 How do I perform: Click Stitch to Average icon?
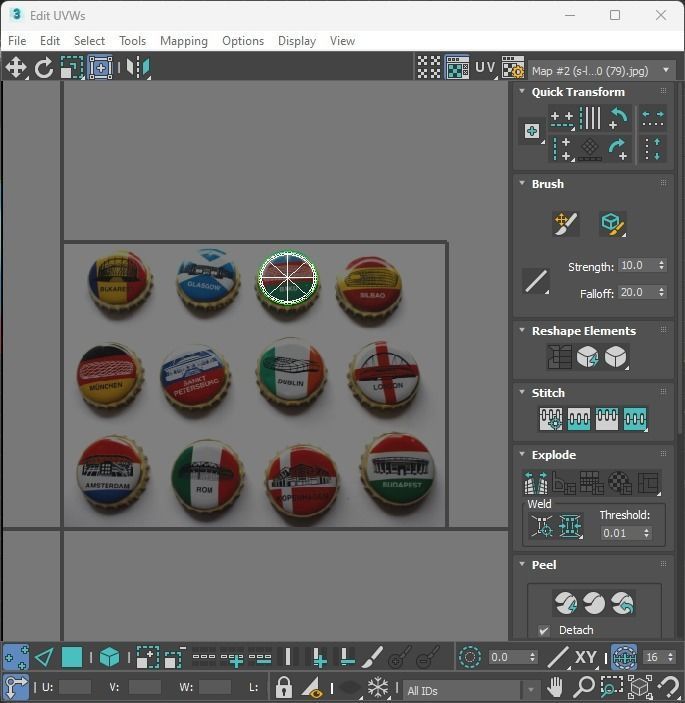click(x=579, y=419)
